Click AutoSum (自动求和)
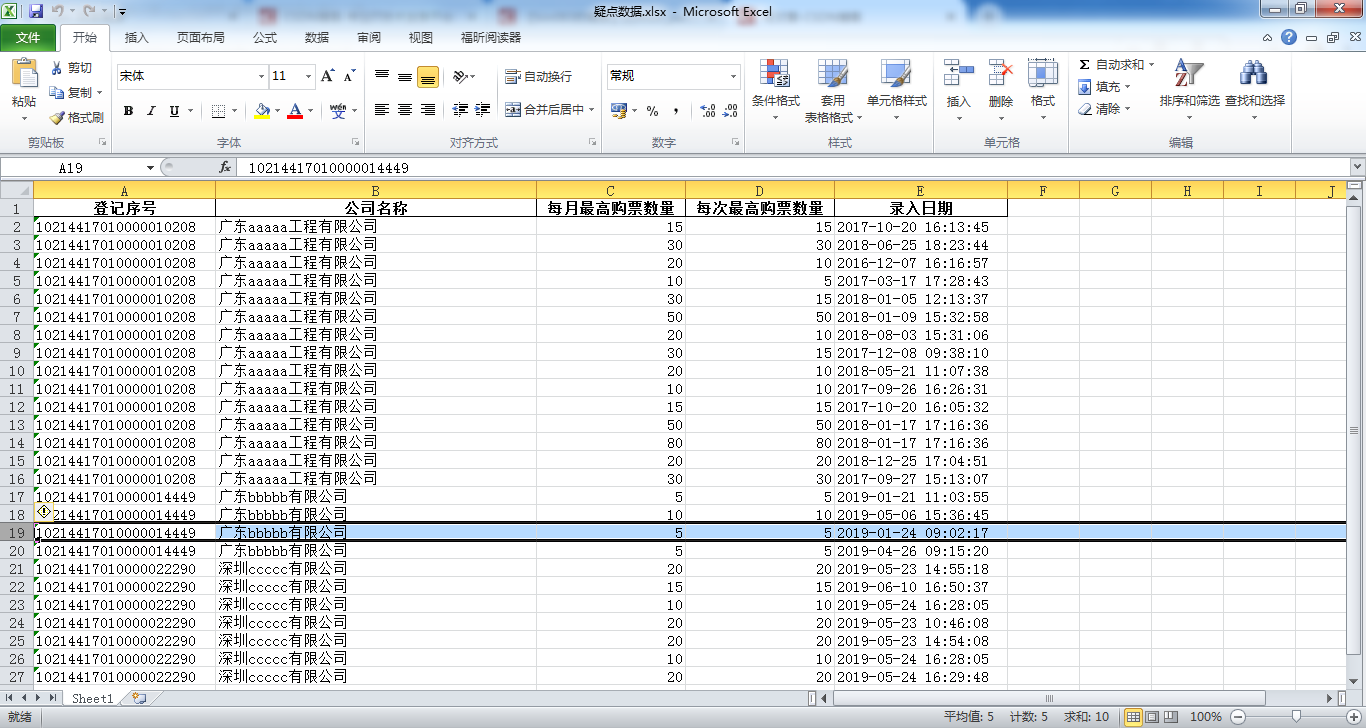 1110,65
